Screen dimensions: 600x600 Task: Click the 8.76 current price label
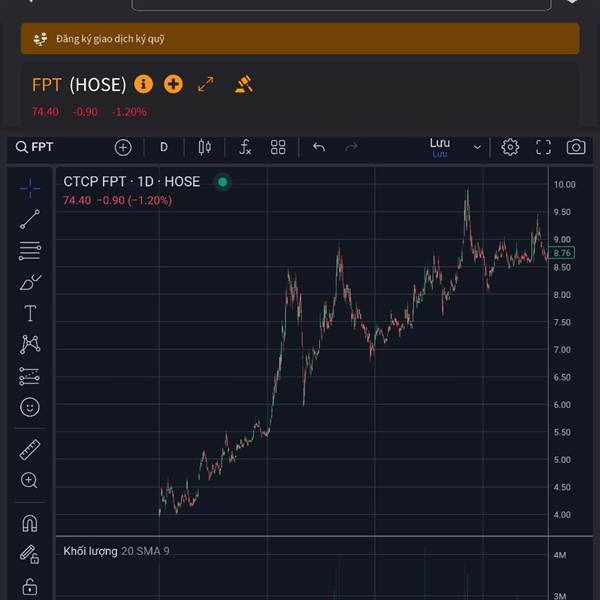click(562, 253)
